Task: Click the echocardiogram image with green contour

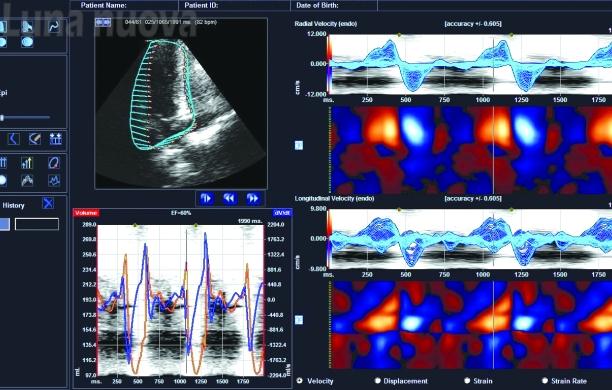Action: click(181, 103)
